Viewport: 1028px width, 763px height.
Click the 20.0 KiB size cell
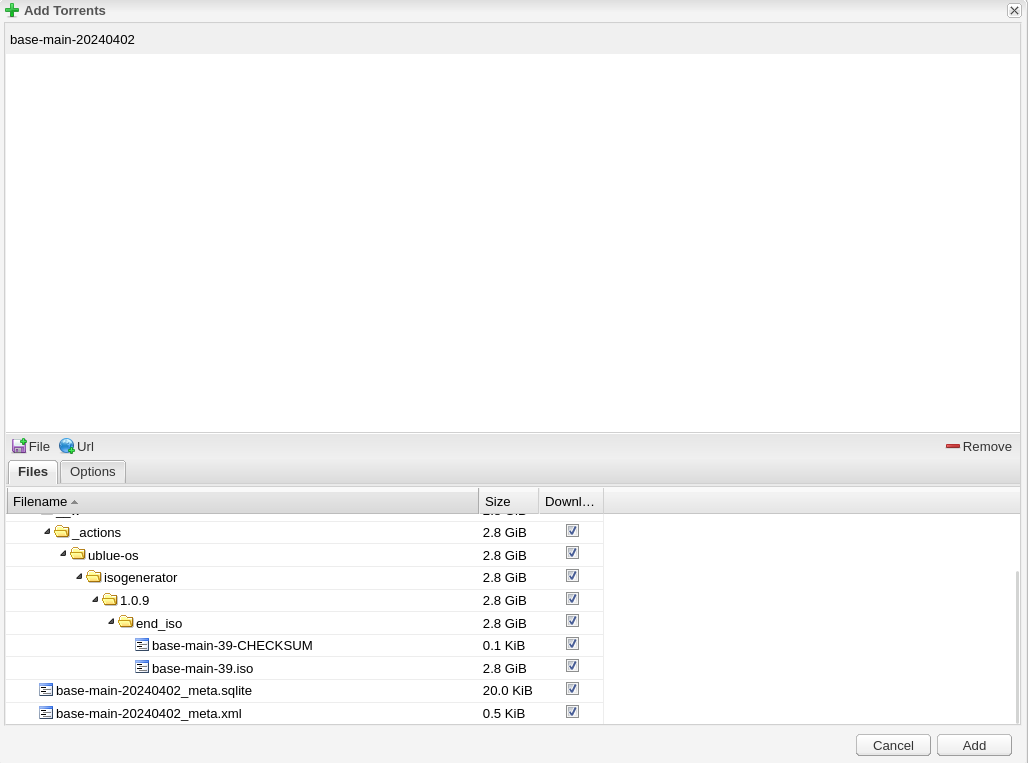click(x=507, y=690)
